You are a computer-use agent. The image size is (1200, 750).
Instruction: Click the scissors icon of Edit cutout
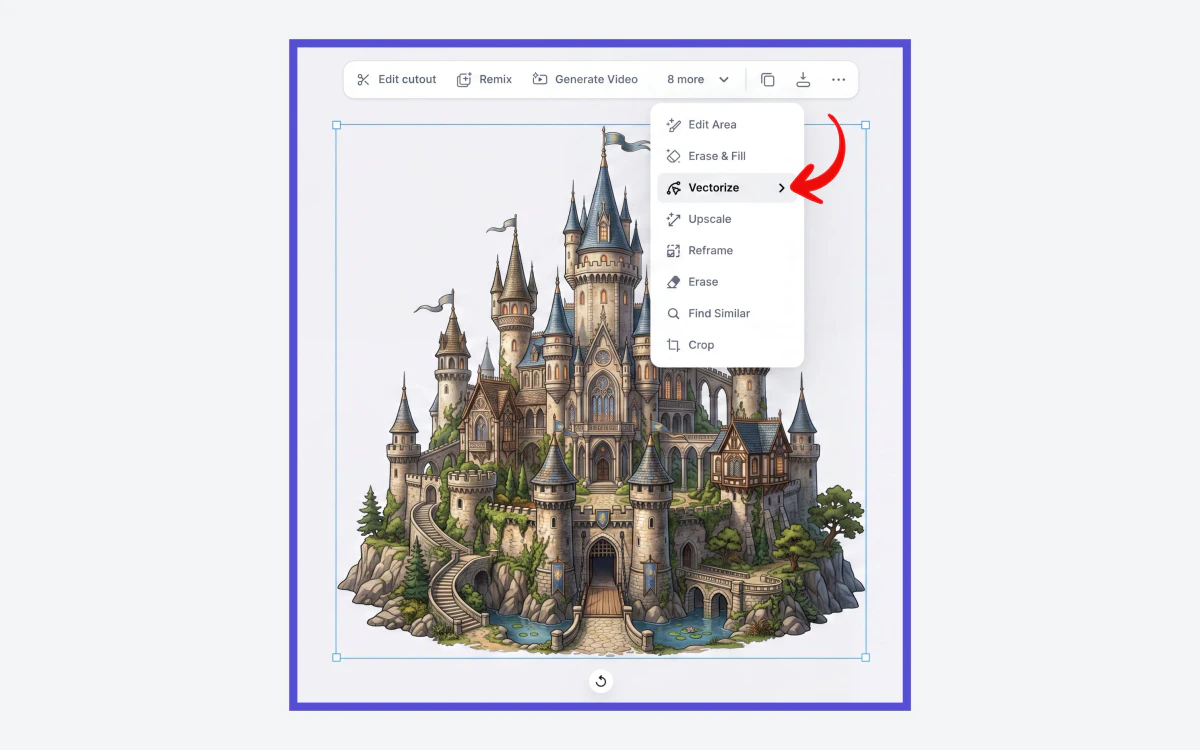point(364,79)
